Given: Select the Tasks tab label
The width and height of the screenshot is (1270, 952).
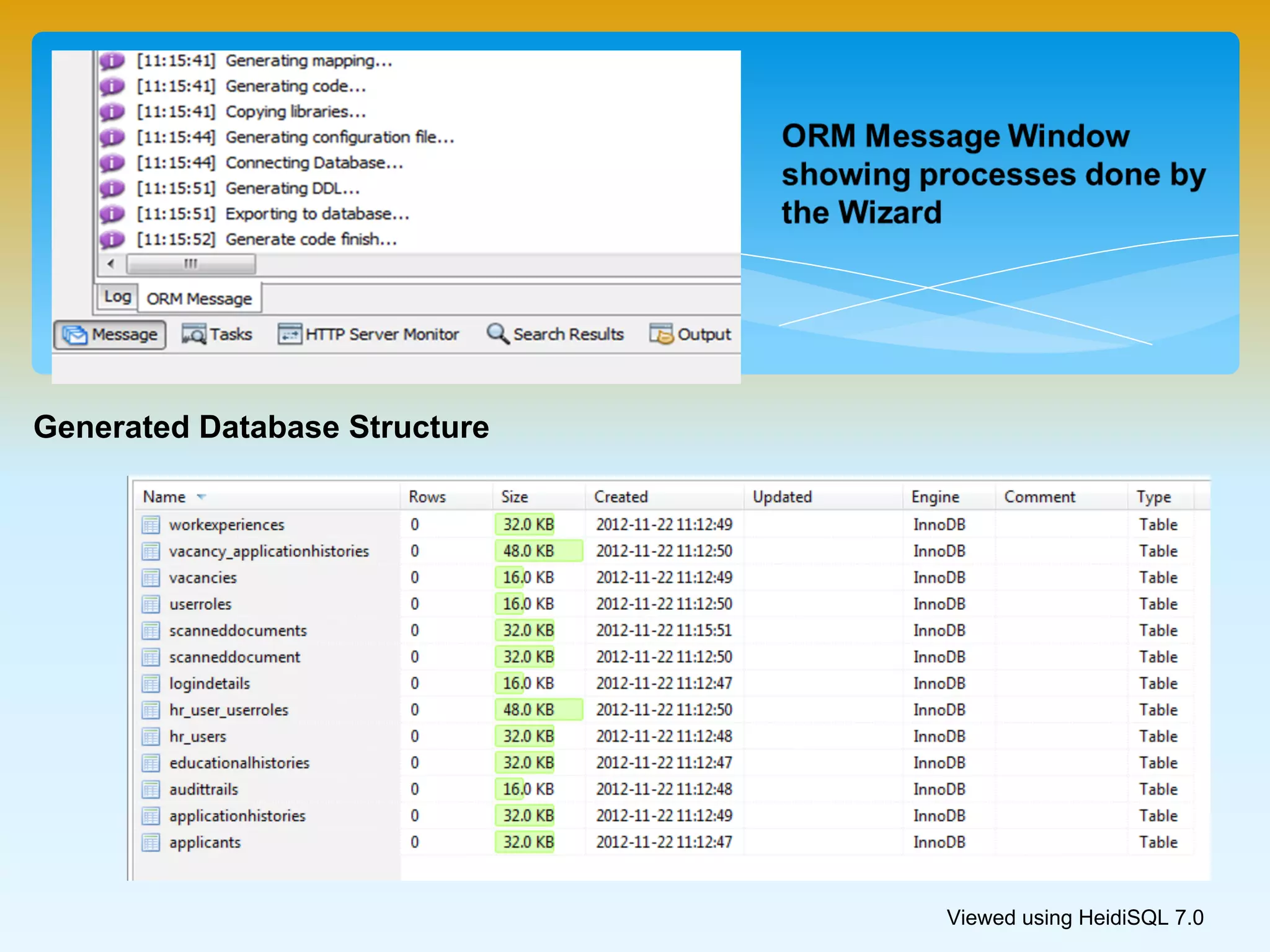Looking at the screenshot, I should click(x=231, y=335).
